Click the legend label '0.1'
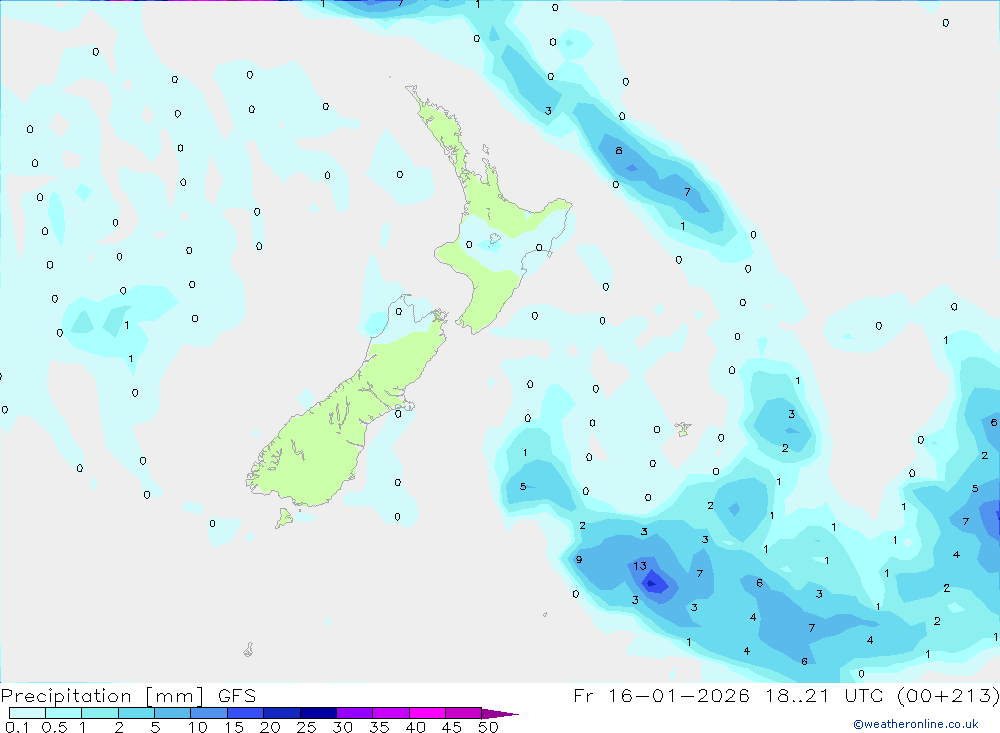Screen dimensions: 1000x733 coord(17,727)
